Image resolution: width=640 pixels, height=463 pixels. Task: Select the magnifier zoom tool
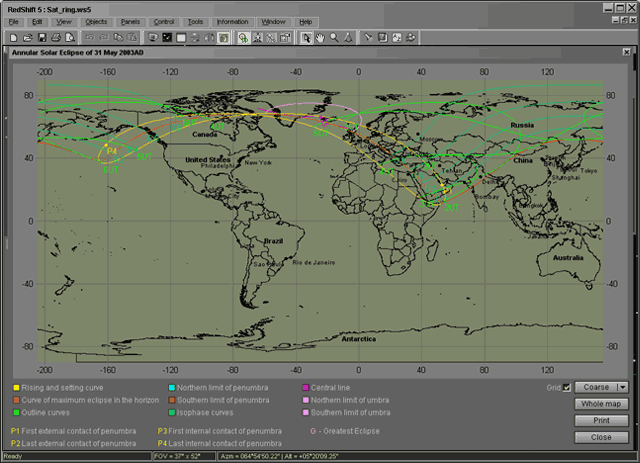(x=334, y=38)
